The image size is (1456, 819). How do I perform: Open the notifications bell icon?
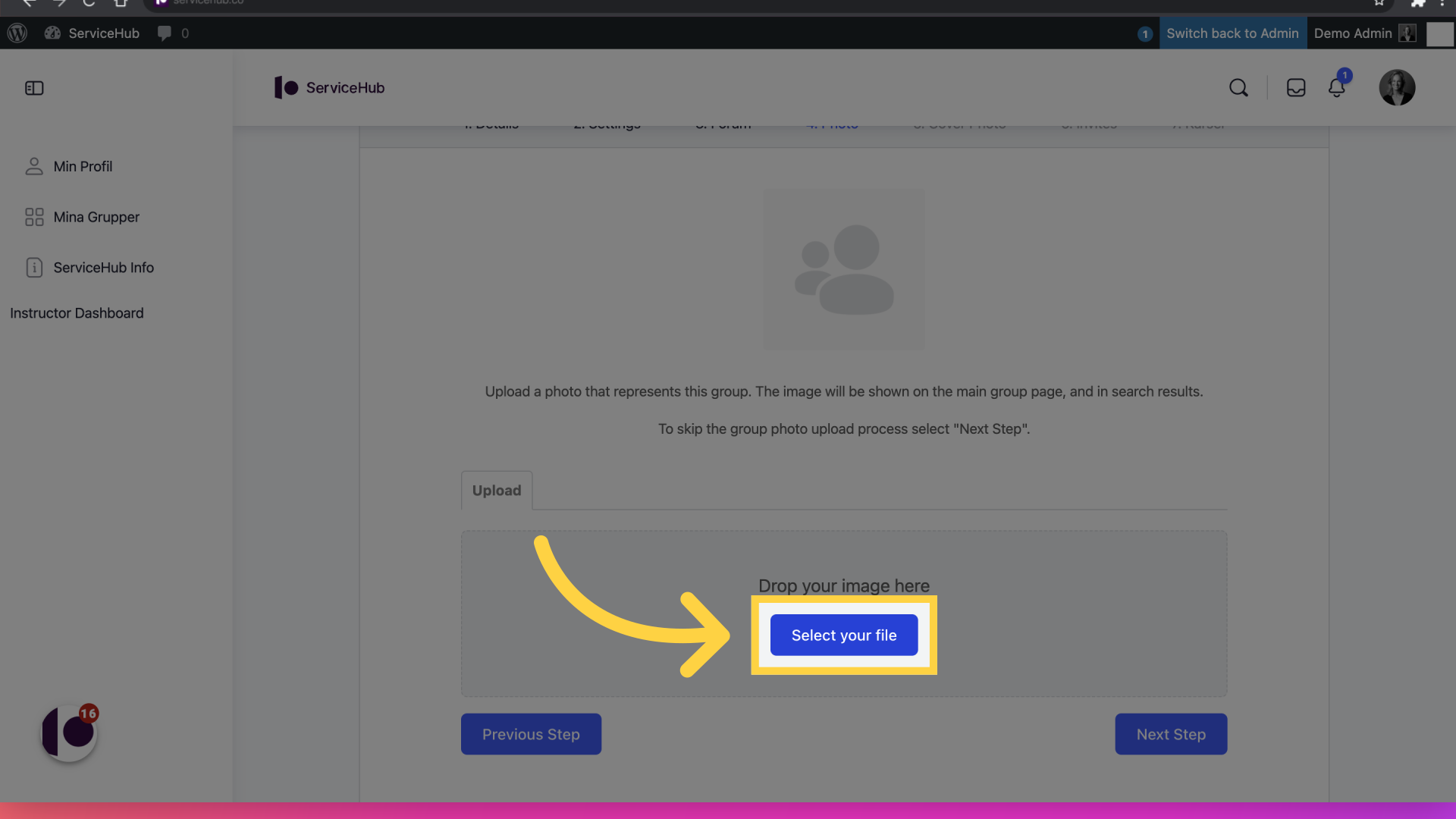click(1337, 87)
